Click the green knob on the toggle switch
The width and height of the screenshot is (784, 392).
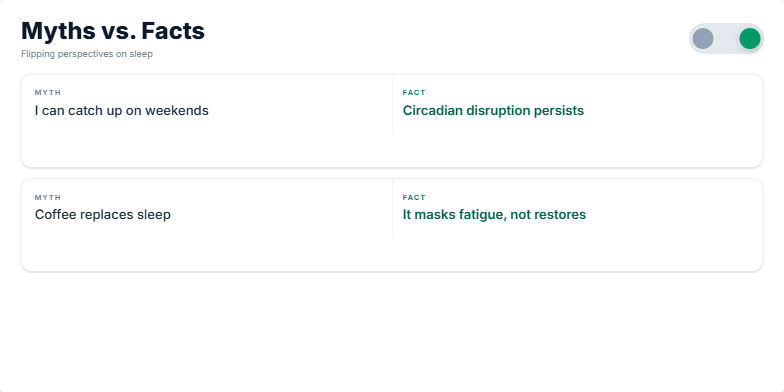coord(750,38)
